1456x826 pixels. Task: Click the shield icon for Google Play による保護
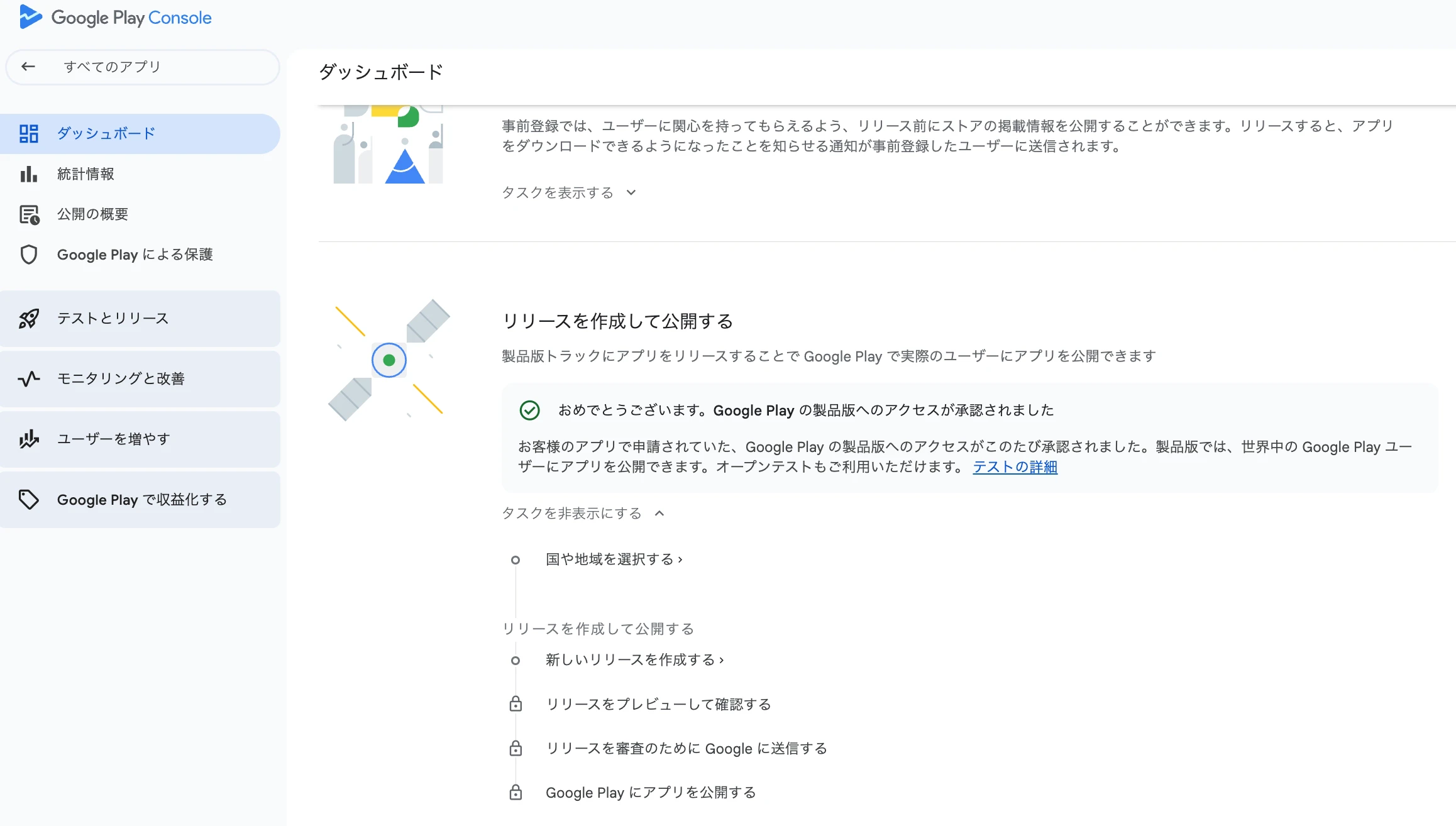tap(29, 255)
